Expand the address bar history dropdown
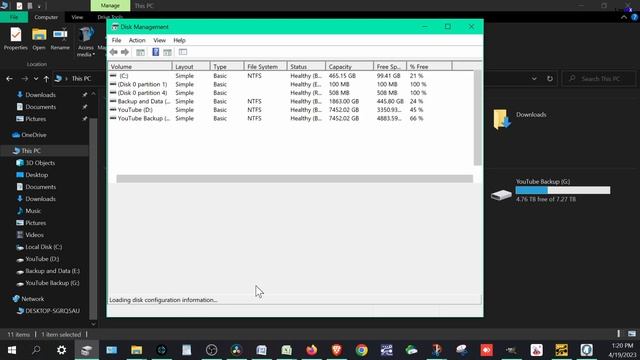The height and width of the screenshot is (360, 640). click(534, 78)
